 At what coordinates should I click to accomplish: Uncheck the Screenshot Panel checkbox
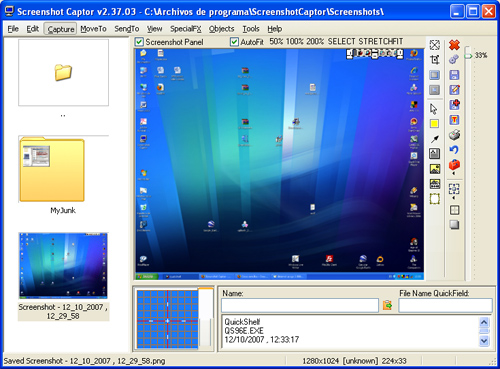point(139,42)
